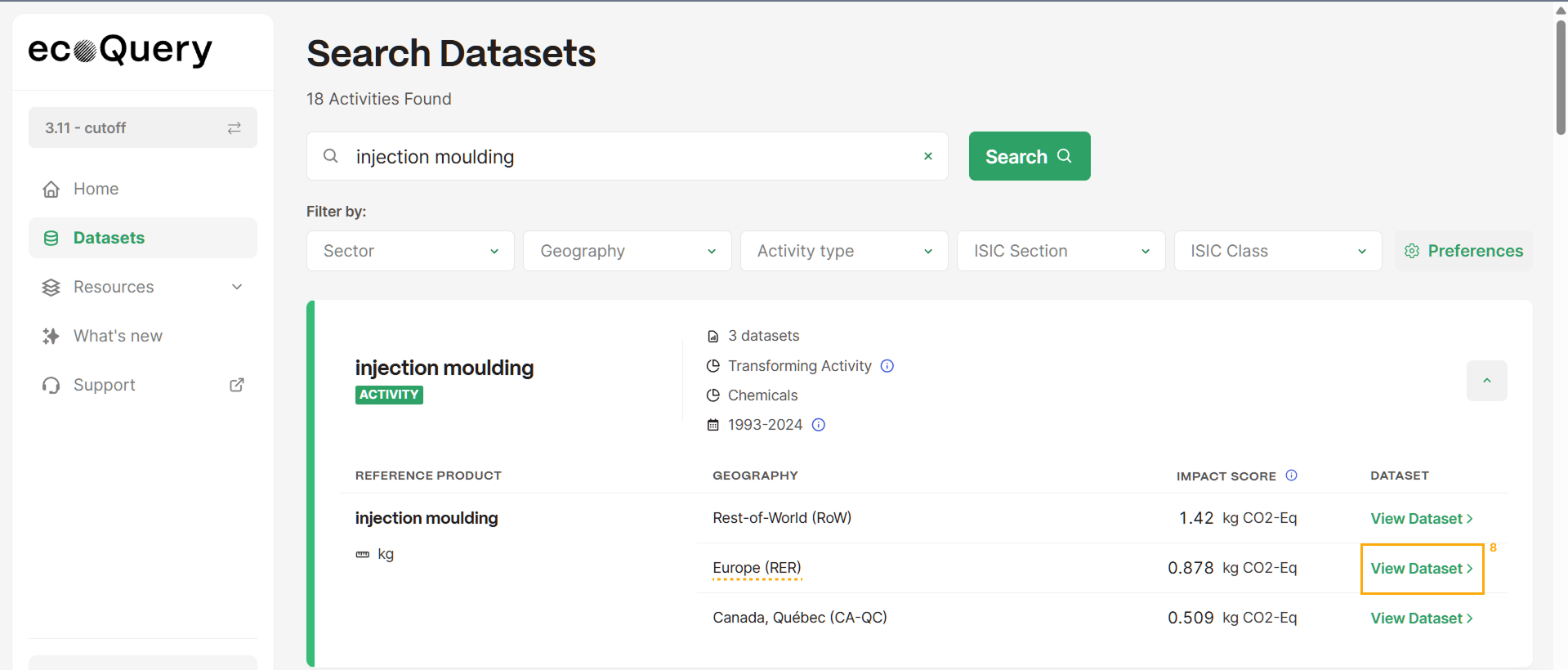The height and width of the screenshot is (670, 1568).
Task: Collapse the injection moulding activity card
Action: point(1486,381)
